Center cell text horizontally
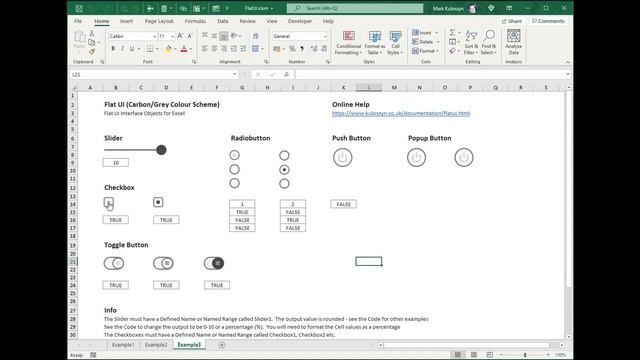Image resolution: width=640 pixels, height=360 pixels. tap(214, 49)
